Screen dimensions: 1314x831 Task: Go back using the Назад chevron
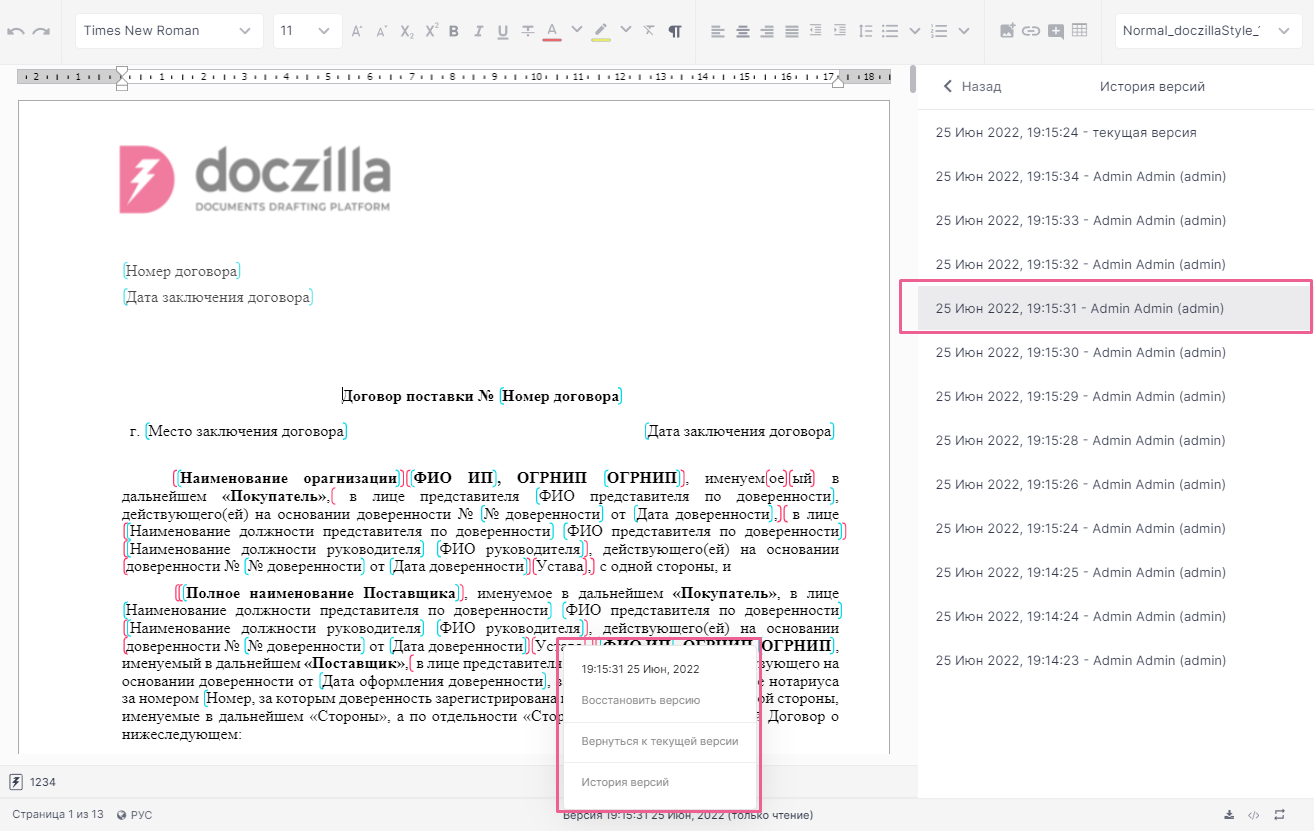(948, 87)
